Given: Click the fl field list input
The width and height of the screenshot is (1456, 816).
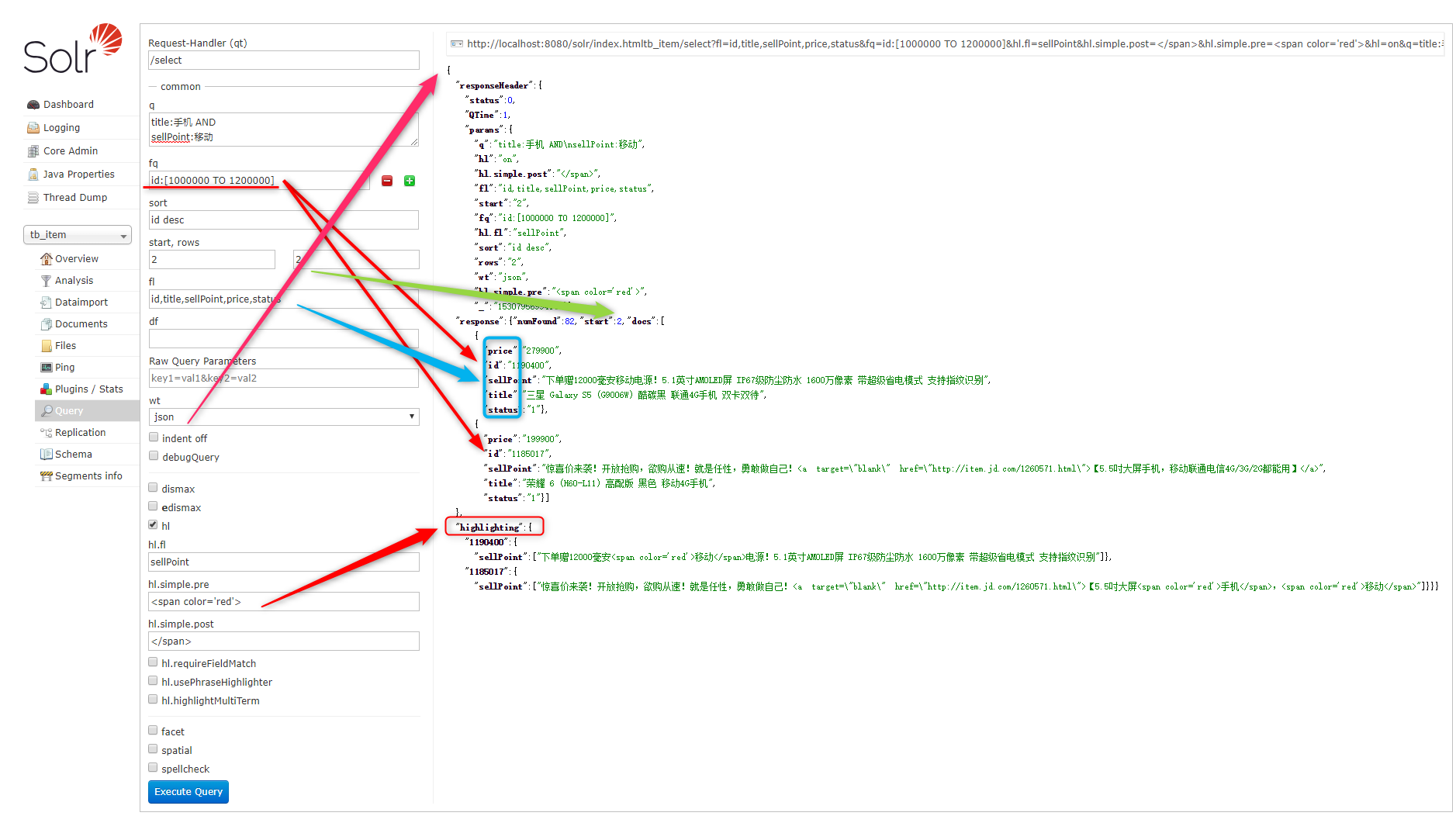Looking at the screenshot, I should point(284,299).
